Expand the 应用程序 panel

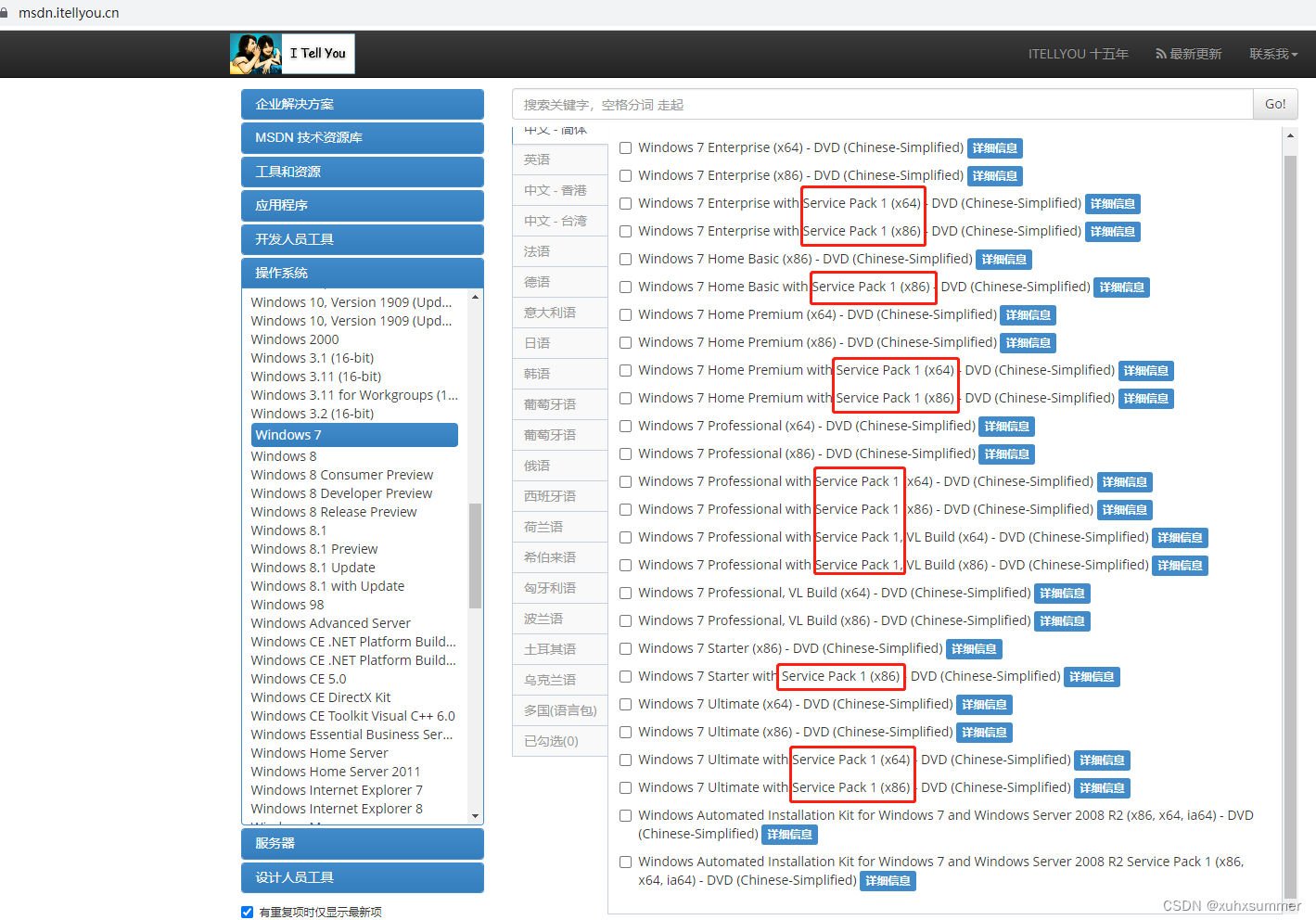363,205
